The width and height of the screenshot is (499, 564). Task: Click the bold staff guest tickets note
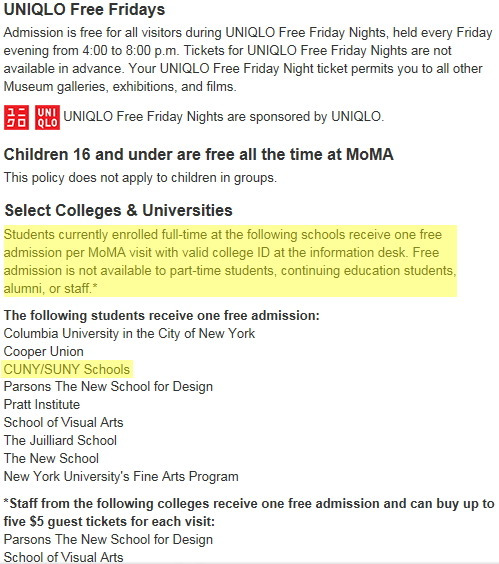tap(249, 513)
